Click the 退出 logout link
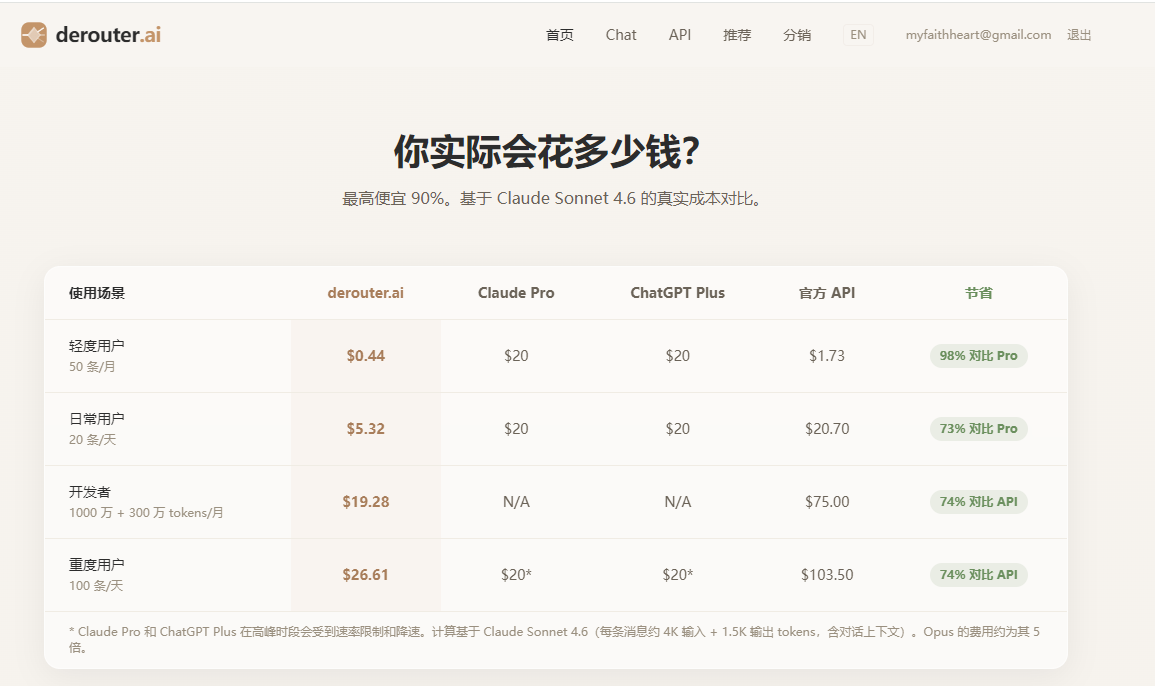This screenshot has width=1155, height=686. point(1080,34)
